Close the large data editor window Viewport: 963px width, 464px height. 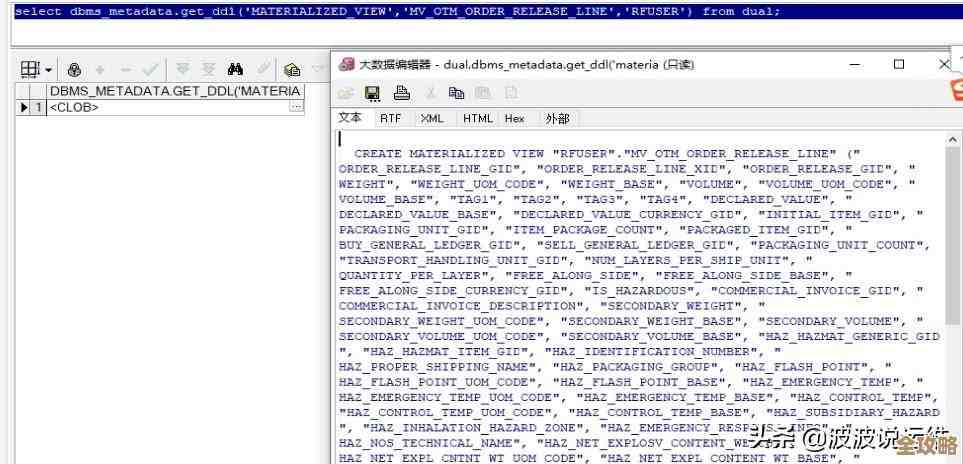tap(944, 64)
